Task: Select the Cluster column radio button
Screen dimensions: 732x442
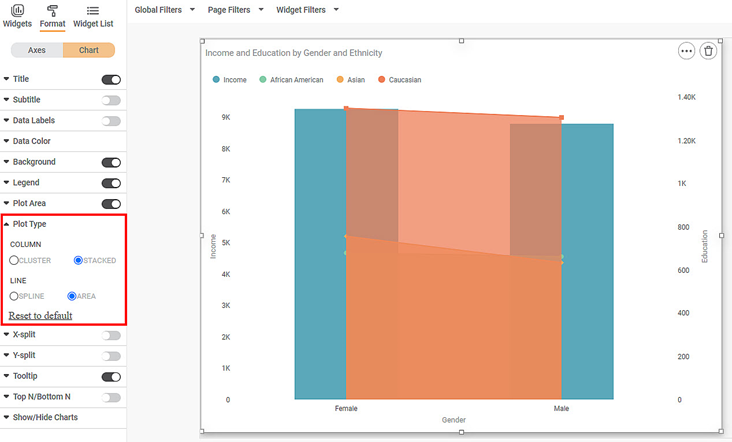Action: (x=14, y=260)
